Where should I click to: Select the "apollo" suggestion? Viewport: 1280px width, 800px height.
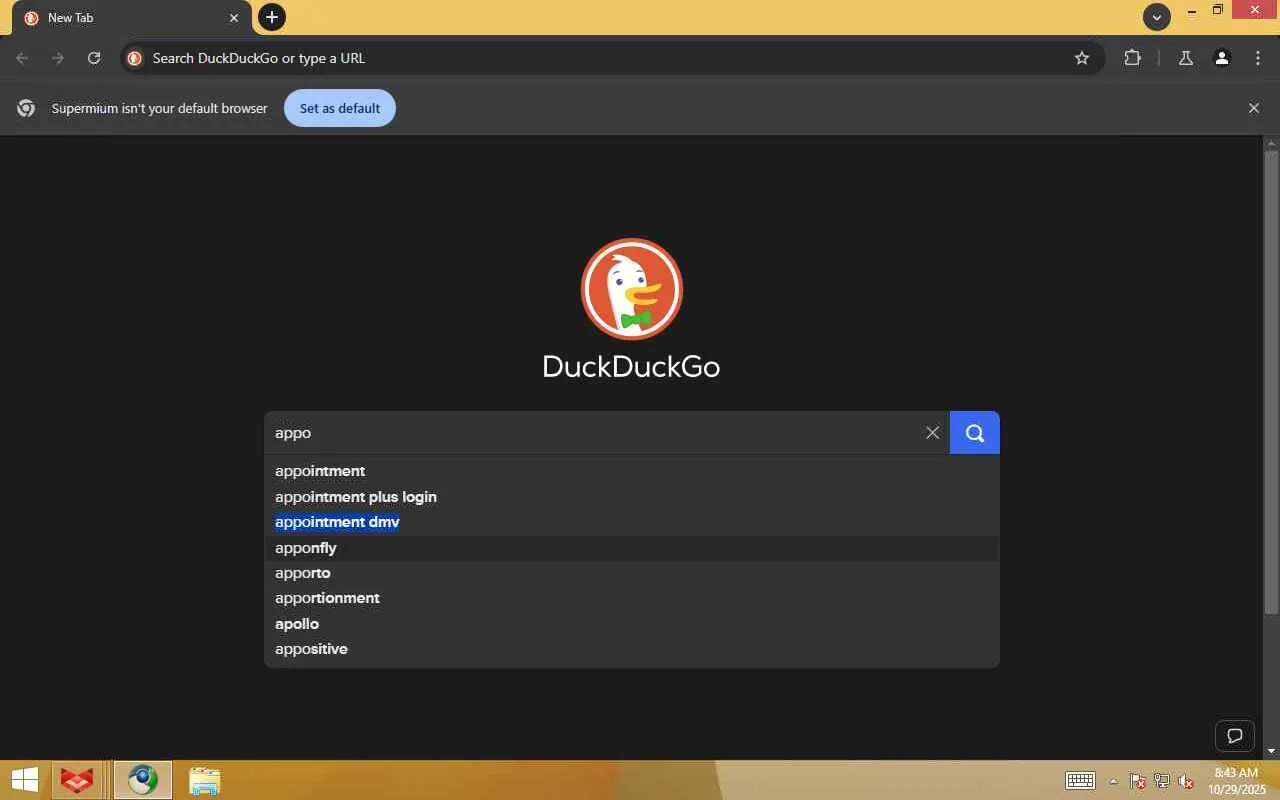pyautogui.click(x=632, y=624)
